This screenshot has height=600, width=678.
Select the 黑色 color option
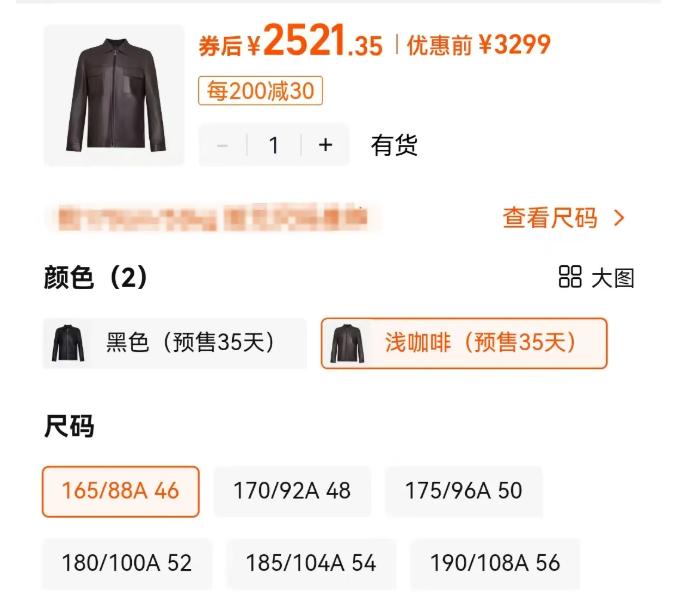(175, 343)
